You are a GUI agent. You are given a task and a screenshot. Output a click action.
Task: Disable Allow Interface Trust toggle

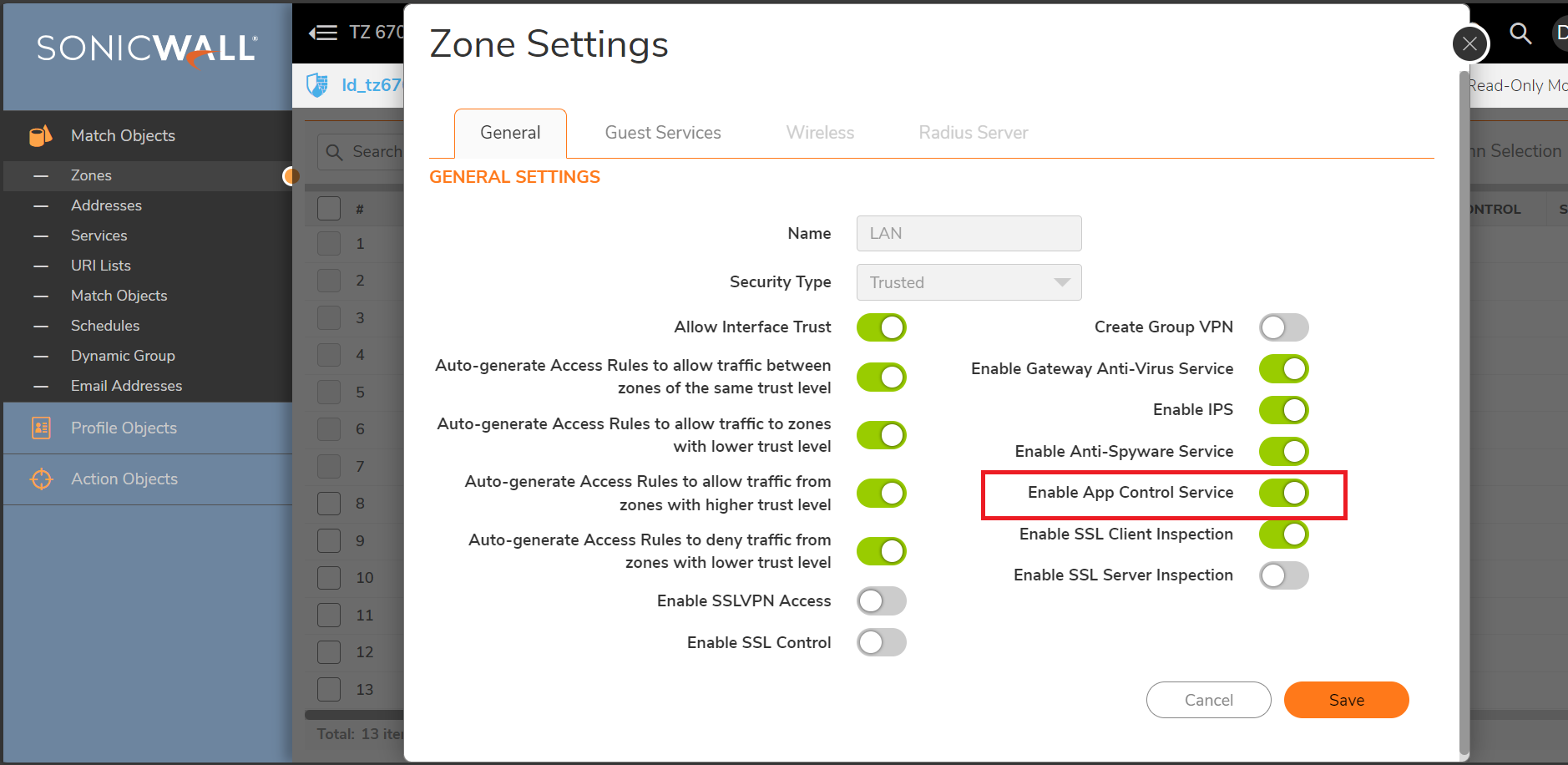[x=881, y=327]
